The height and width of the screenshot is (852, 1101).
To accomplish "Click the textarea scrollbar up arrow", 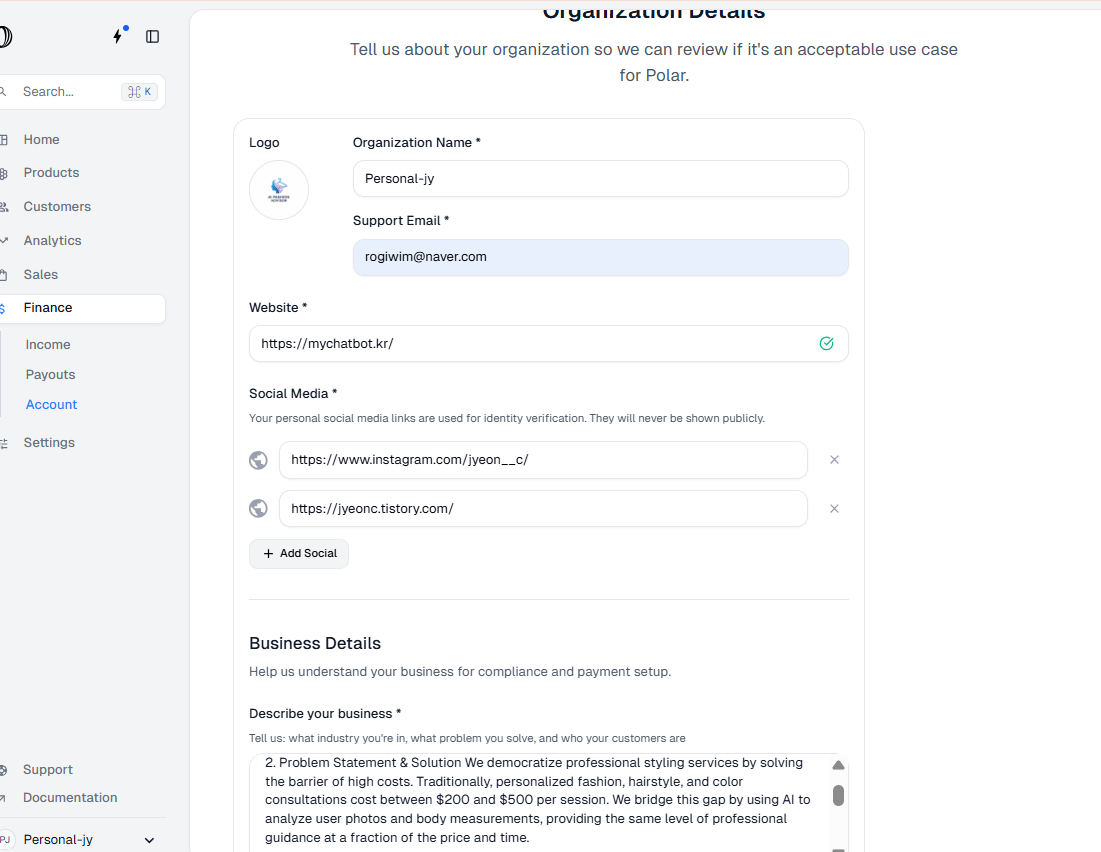I will tap(838, 765).
